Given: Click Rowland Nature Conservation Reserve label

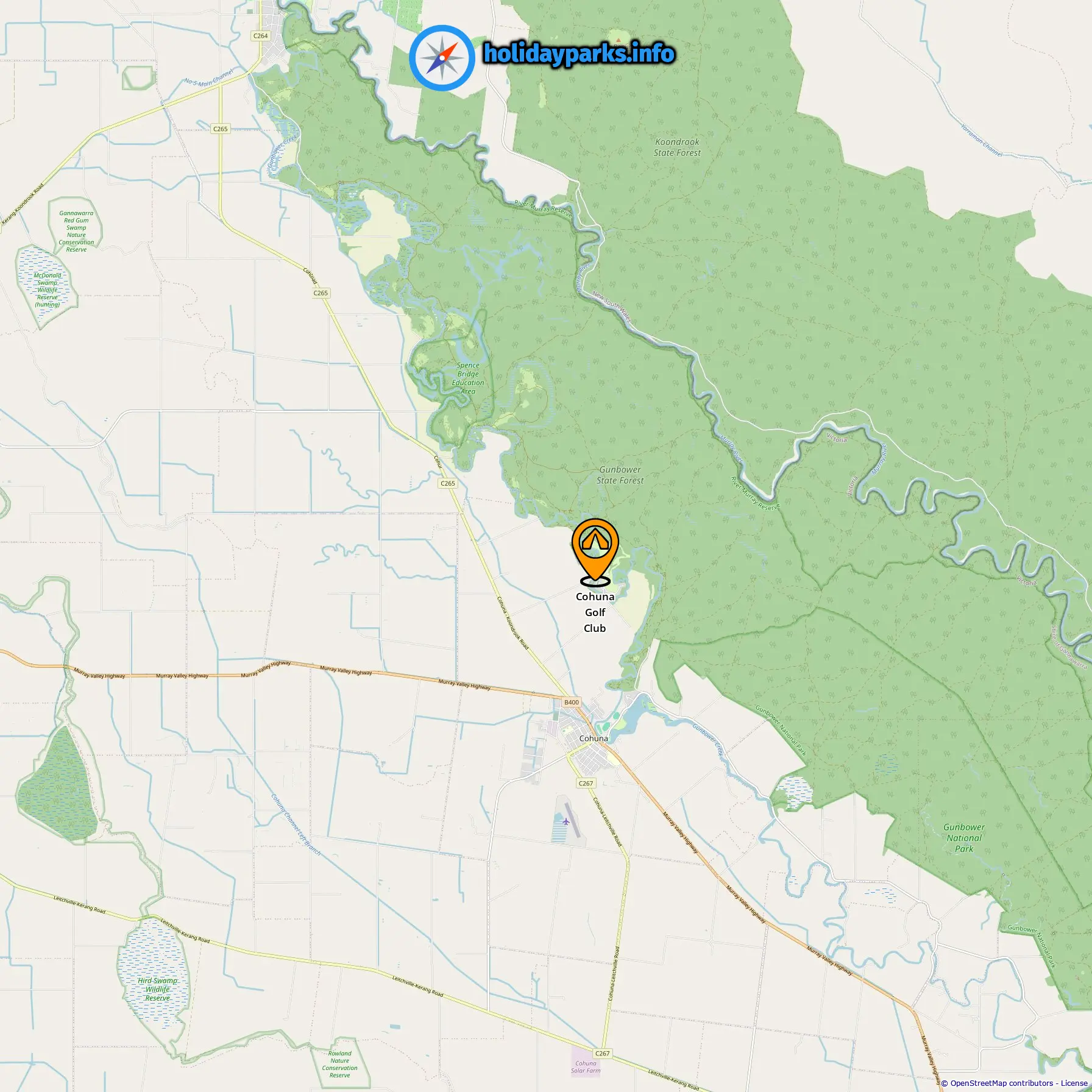Looking at the screenshot, I should 339,1064.
